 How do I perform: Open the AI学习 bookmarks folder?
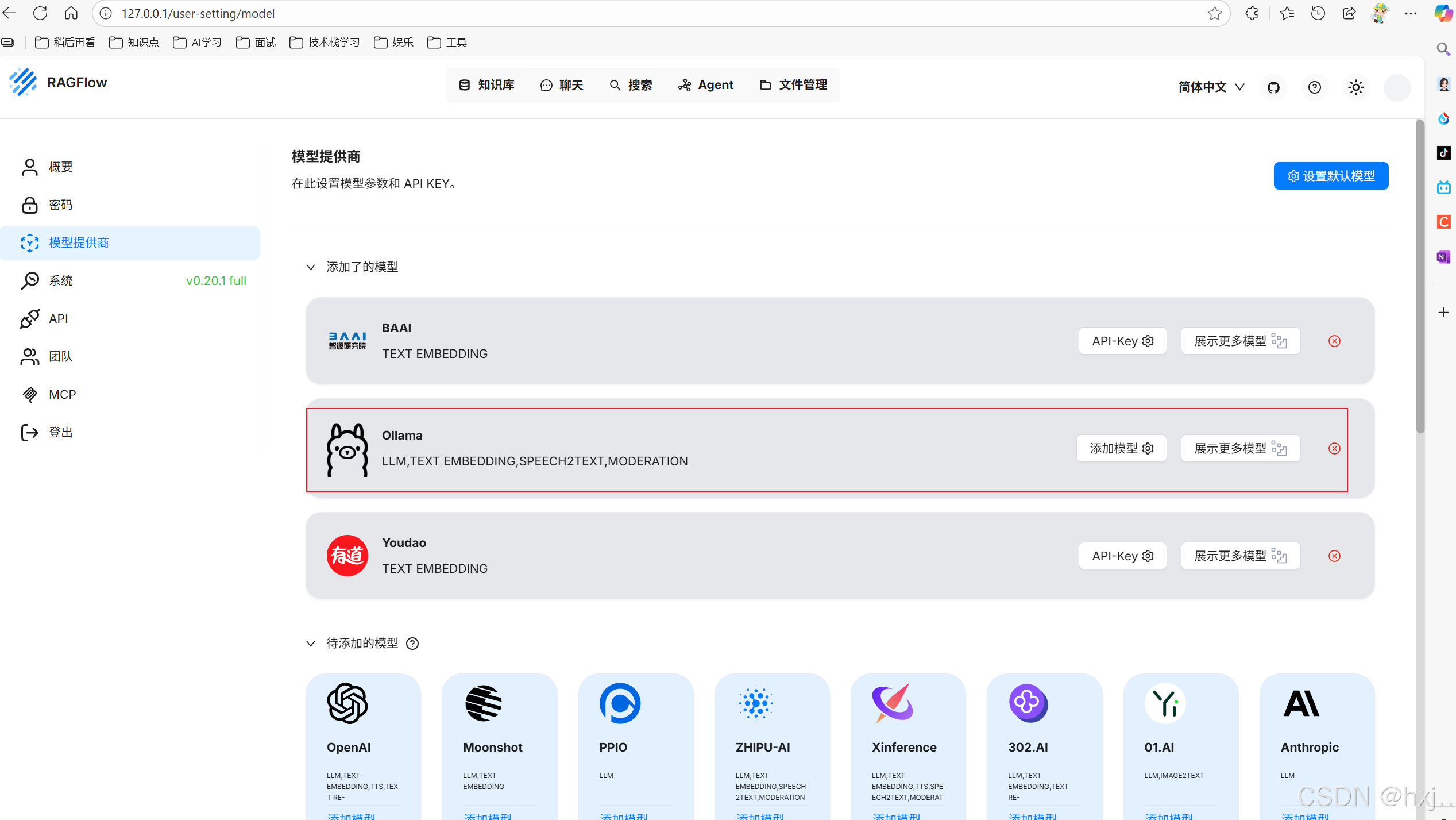pos(197,43)
